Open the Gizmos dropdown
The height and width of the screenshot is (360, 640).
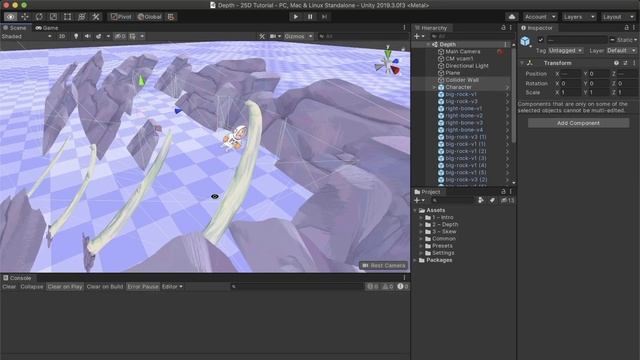[298, 36]
